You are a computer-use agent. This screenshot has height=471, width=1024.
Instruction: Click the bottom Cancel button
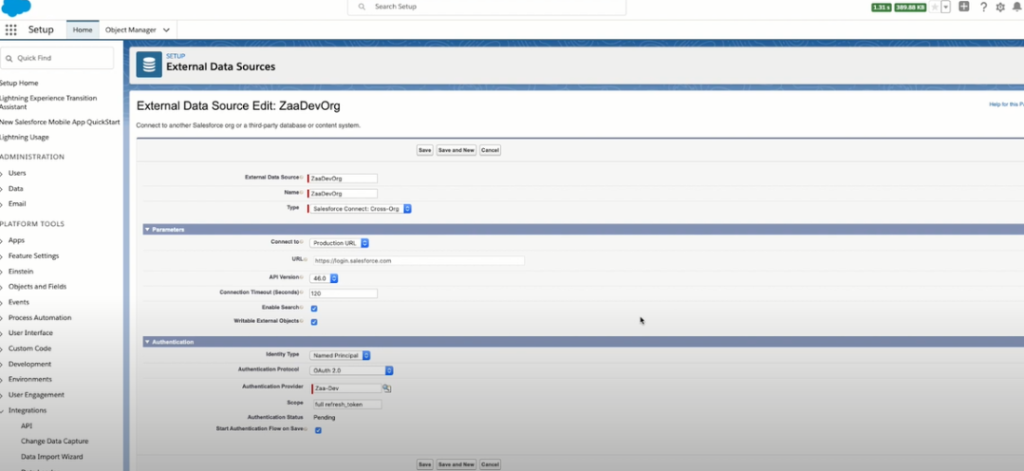click(x=490, y=465)
